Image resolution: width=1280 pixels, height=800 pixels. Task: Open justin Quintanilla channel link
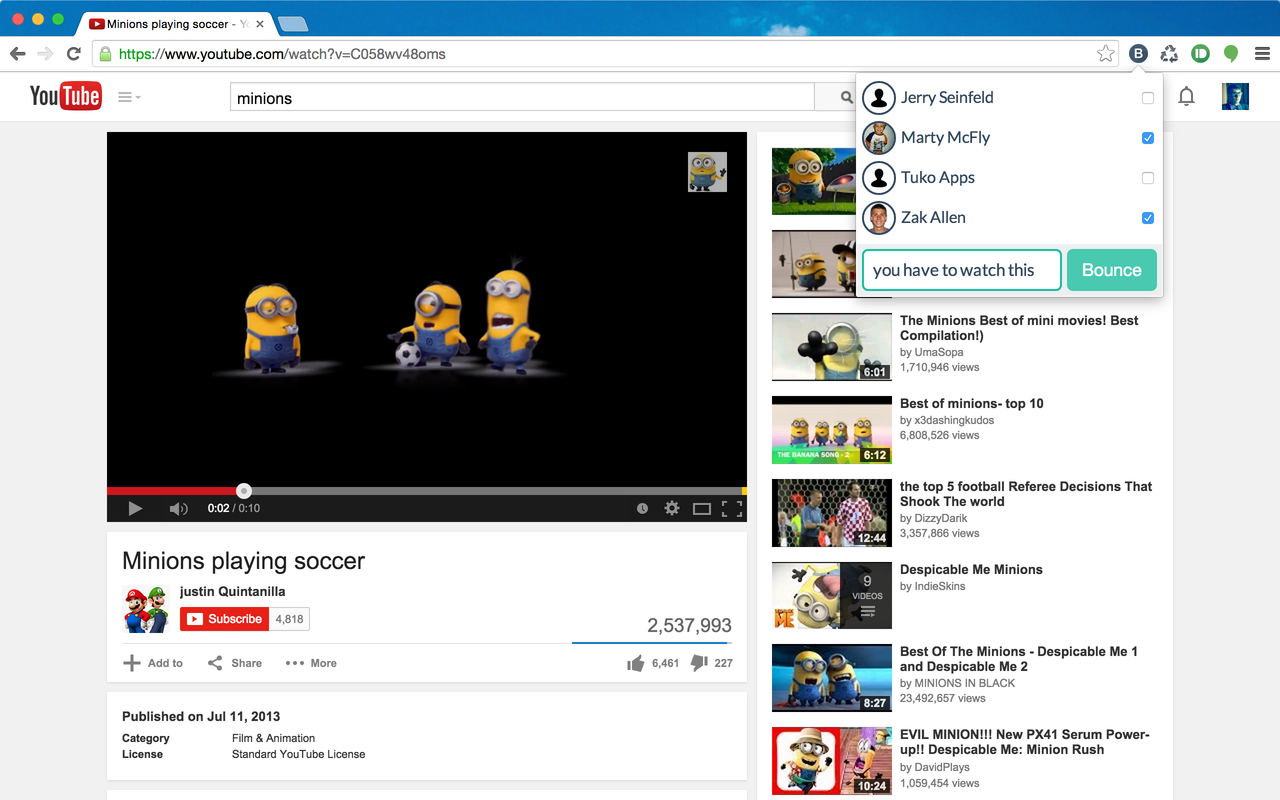click(x=232, y=591)
